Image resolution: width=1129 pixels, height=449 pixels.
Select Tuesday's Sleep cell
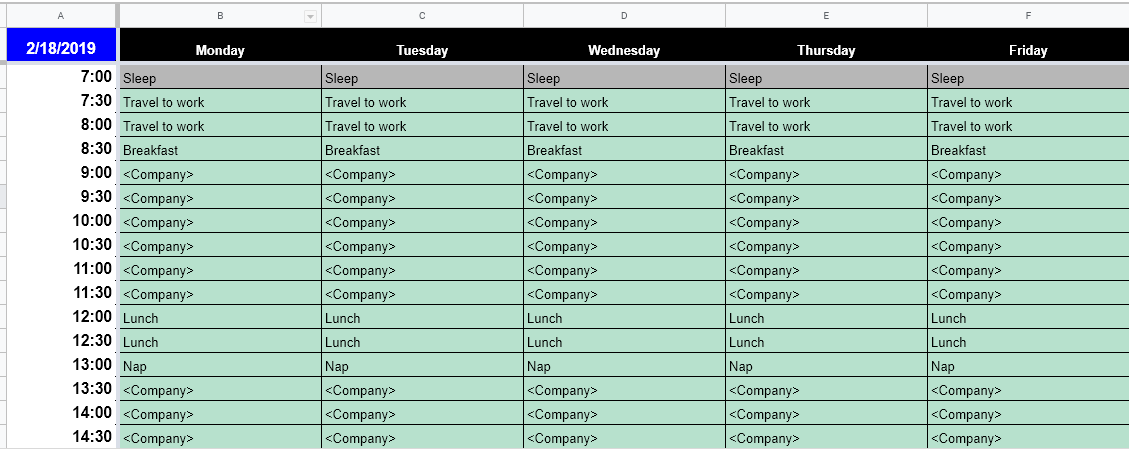(x=422, y=78)
